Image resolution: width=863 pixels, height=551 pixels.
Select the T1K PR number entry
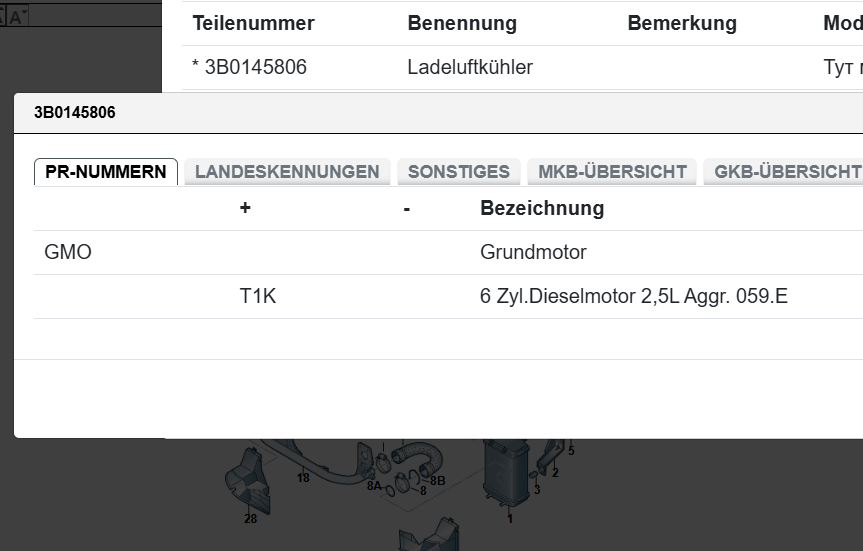pyautogui.click(x=258, y=296)
